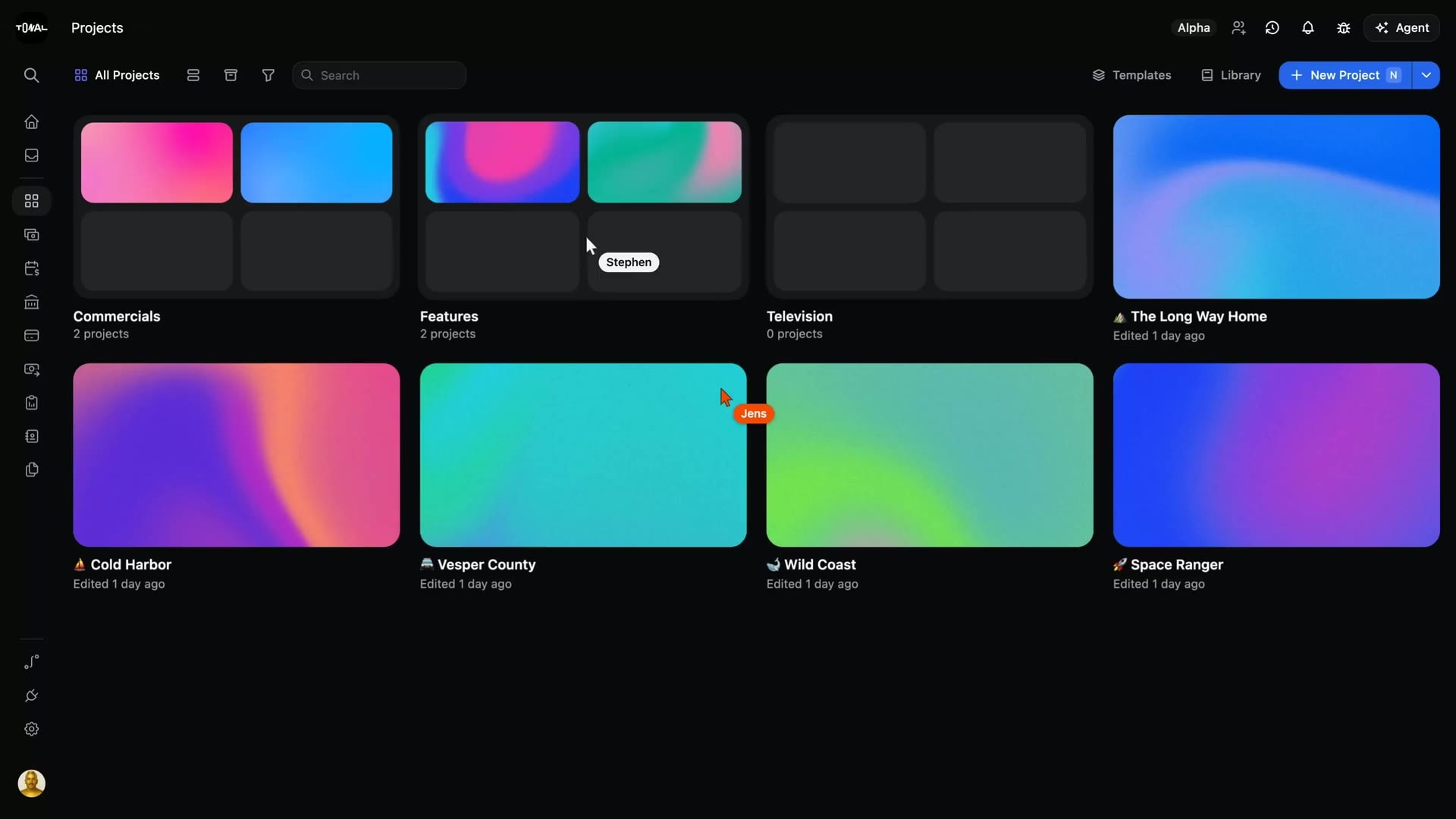Viewport: 1456px width, 819px height.
Task: Open the notifications bell
Action: pos(1308,28)
